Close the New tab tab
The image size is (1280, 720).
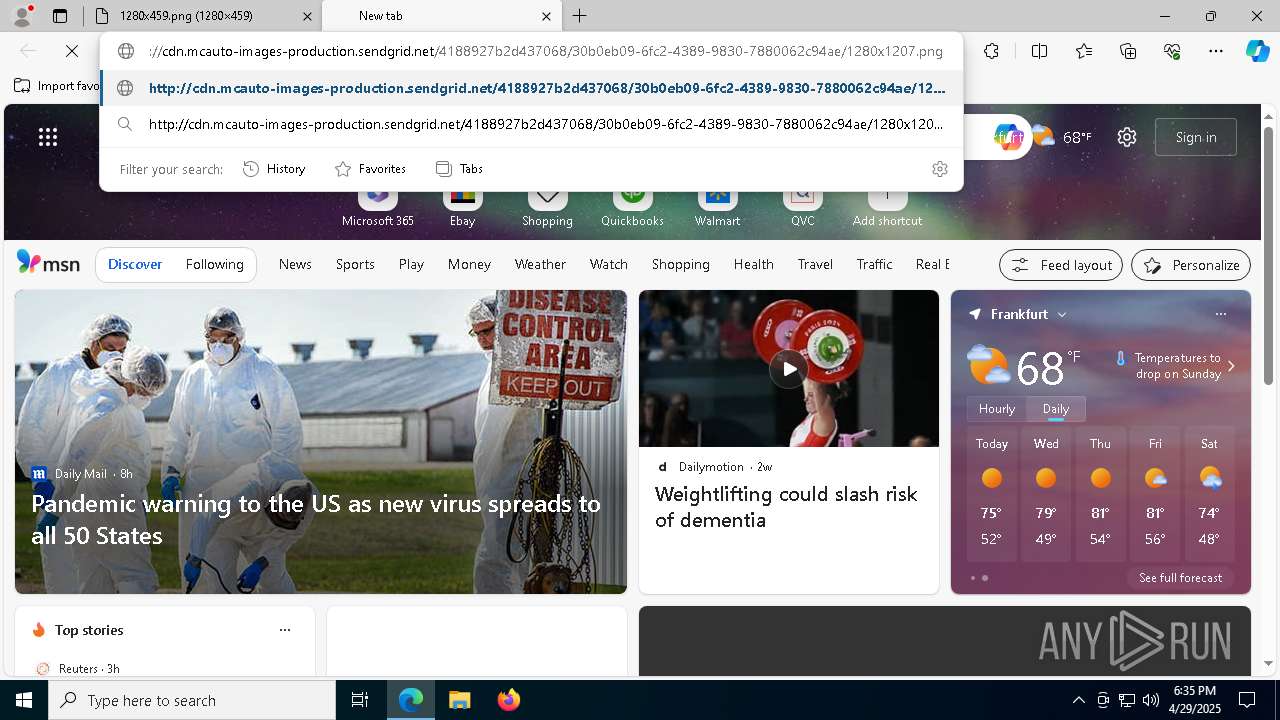[x=546, y=16]
